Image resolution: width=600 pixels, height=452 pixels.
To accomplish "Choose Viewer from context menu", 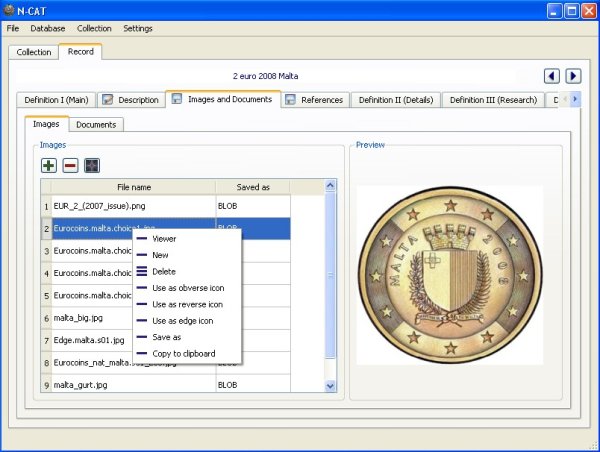I will pyautogui.click(x=187, y=239).
